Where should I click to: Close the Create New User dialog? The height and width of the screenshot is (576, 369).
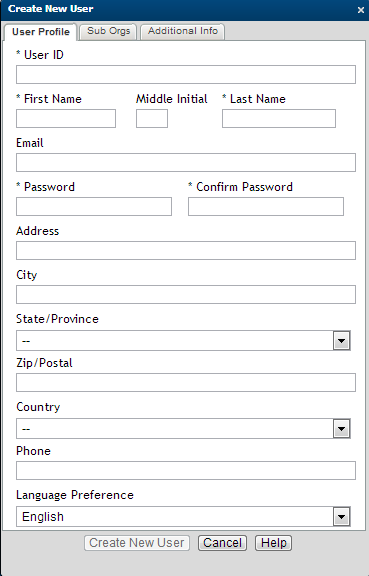[x=361, y=10]
